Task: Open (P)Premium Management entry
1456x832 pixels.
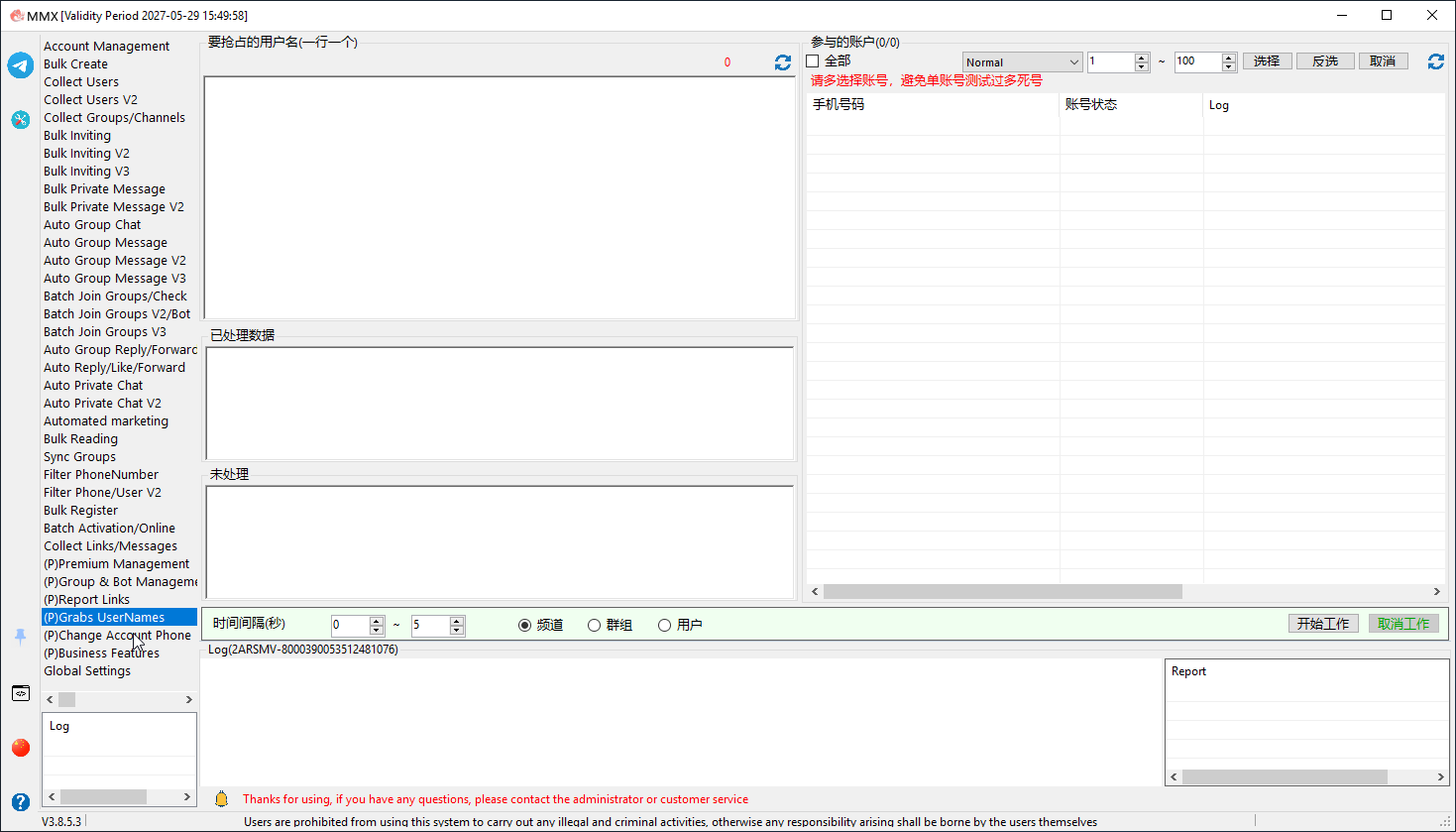Action: 116,564
